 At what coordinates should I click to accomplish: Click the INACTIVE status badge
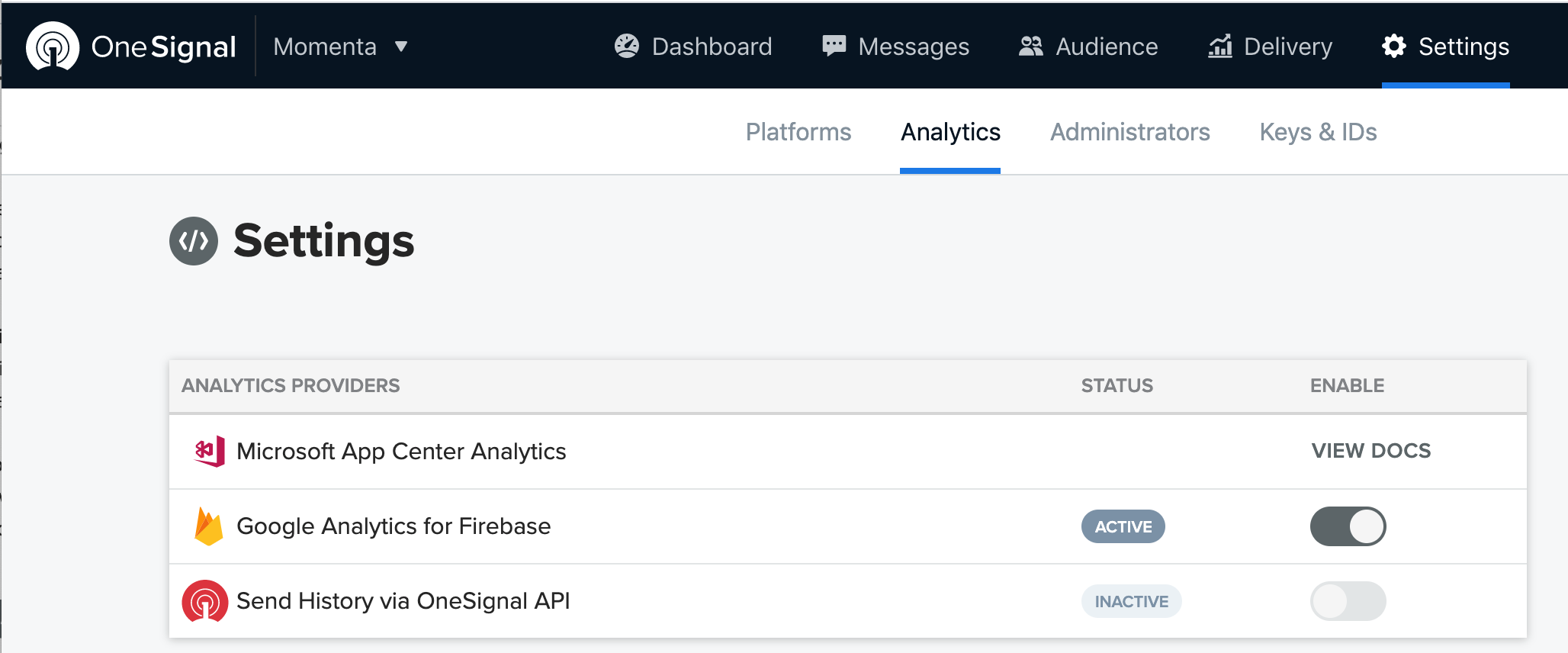click(1131, 601)
